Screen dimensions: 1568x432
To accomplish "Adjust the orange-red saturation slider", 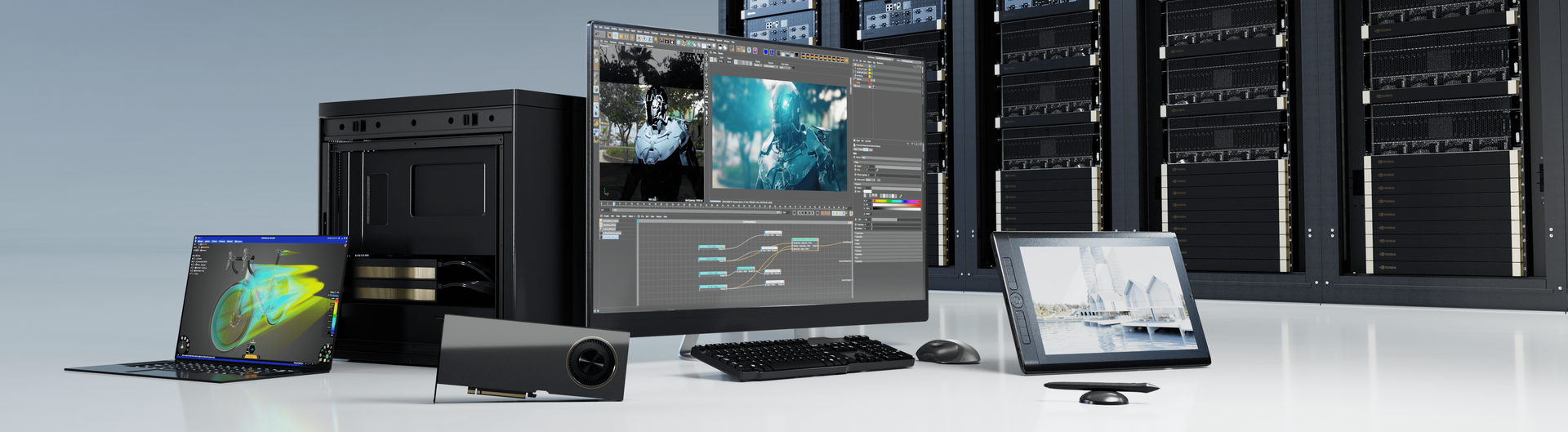I will [x=897, y=205].
